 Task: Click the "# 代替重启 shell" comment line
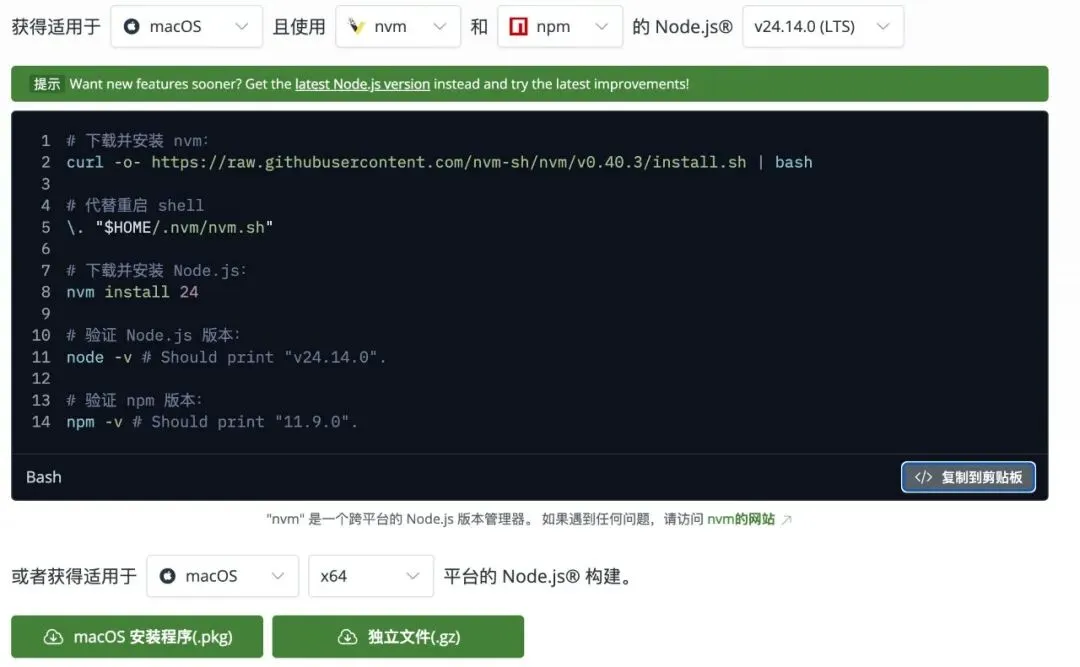135,205
